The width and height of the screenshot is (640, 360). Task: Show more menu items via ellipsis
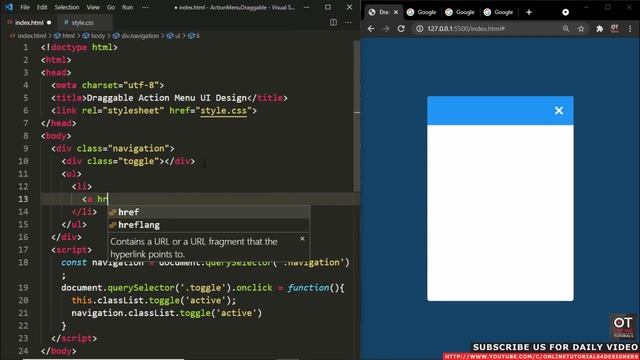145,7
